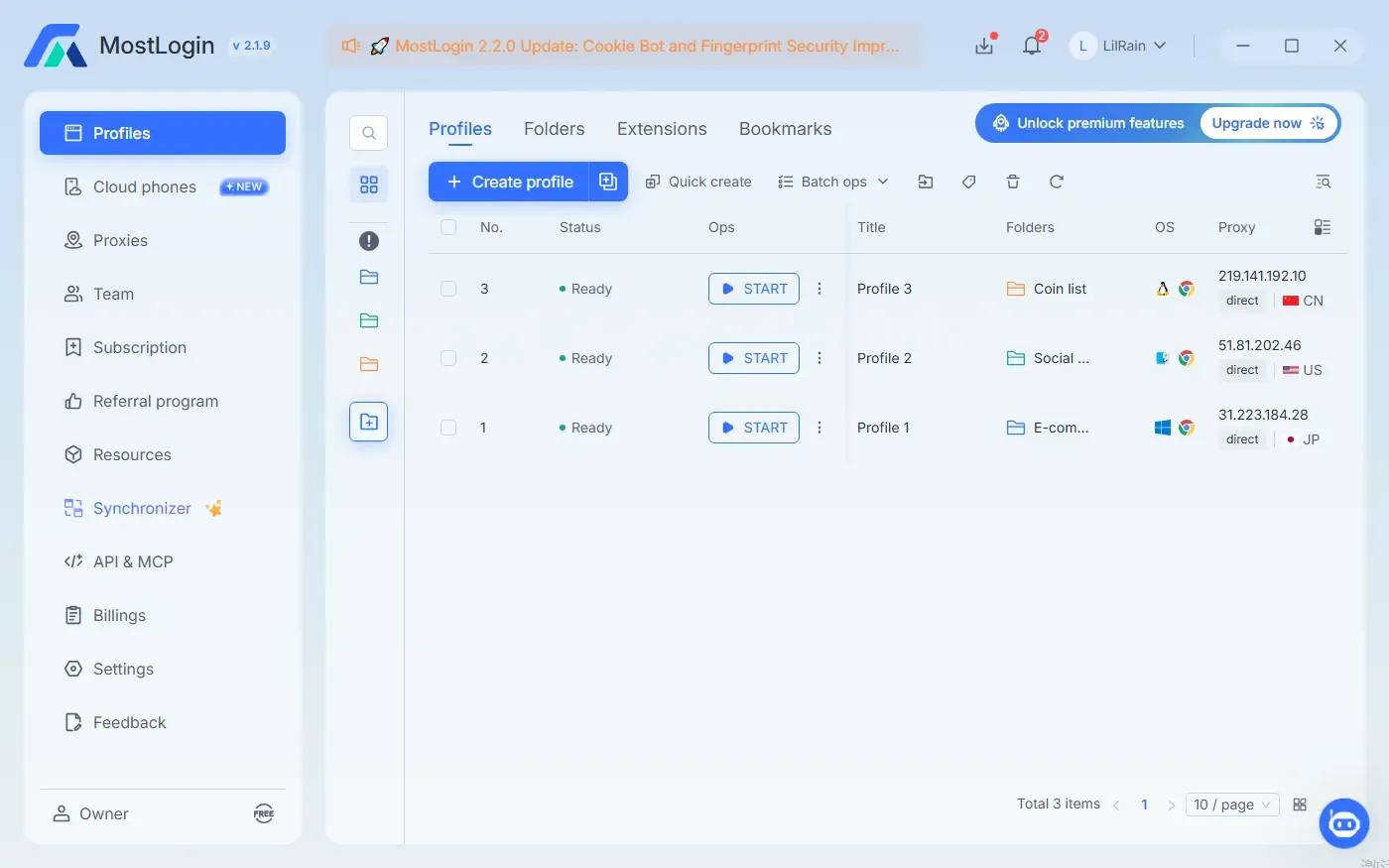Viewport: 1389px width, 868px height.
Task: Switch to the Extensions tab
Action: tap(662, 129)
